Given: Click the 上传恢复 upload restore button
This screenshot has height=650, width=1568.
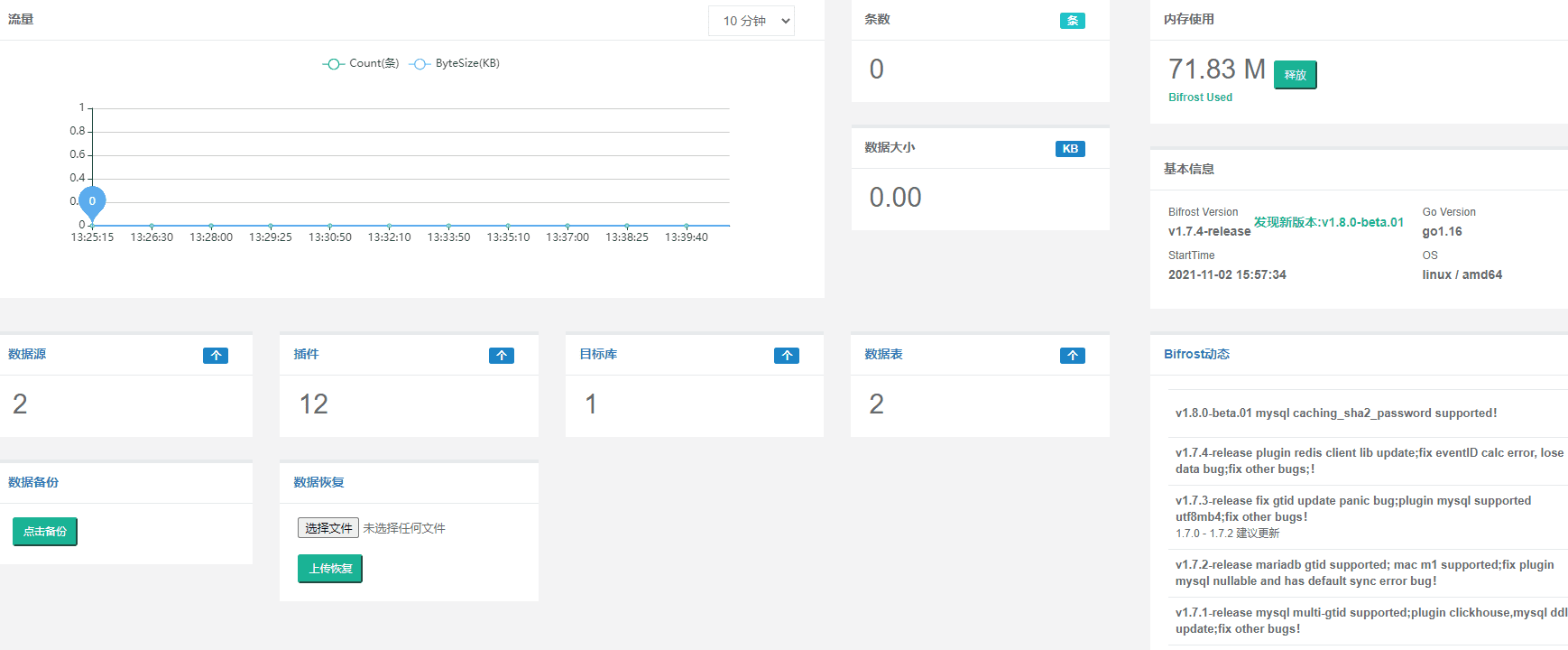Looking at the screenshot, I should pyautogui.click(x=330, y=569).
